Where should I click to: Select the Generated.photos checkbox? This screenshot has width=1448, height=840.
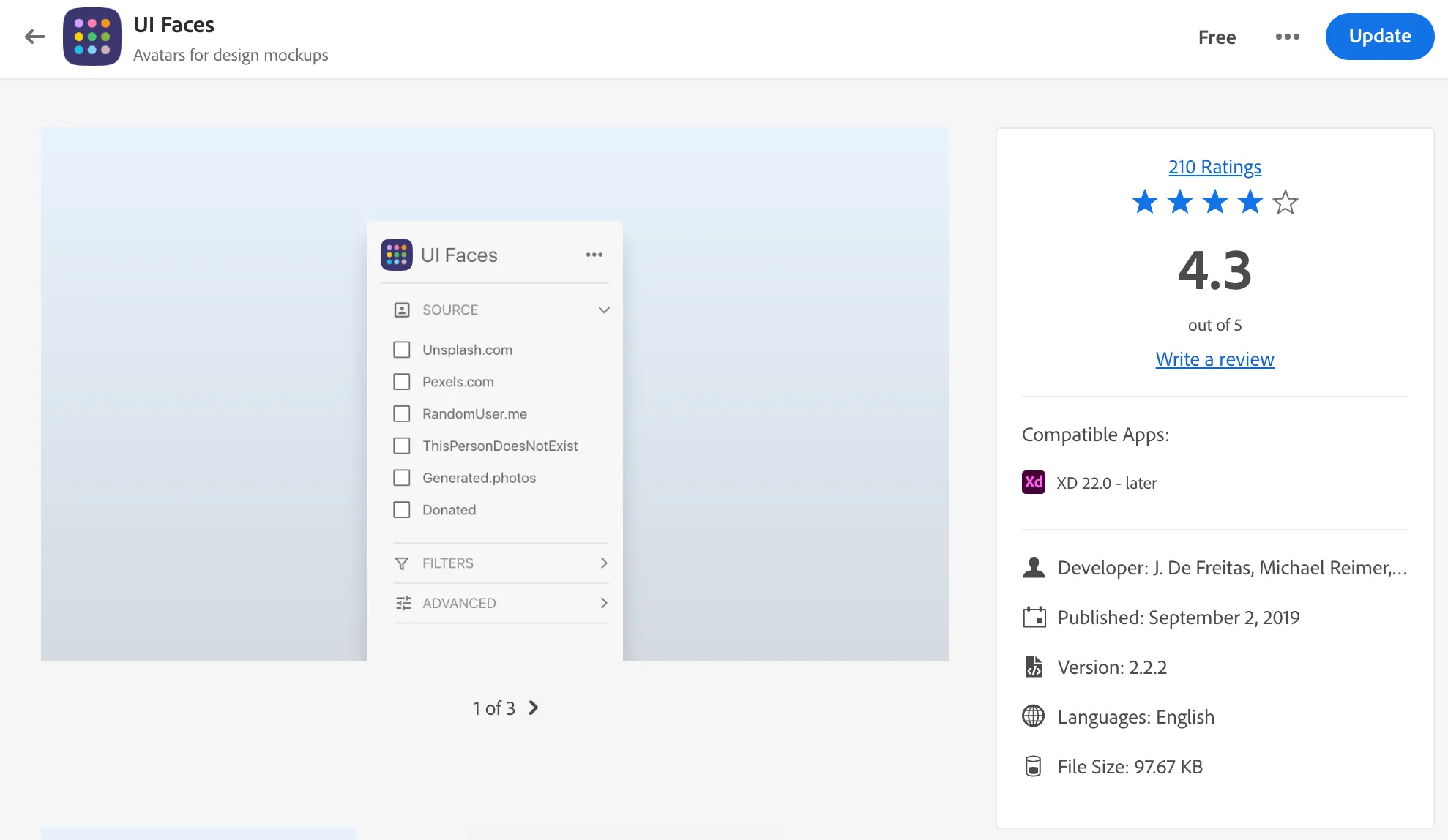click(x=402, y=478)
